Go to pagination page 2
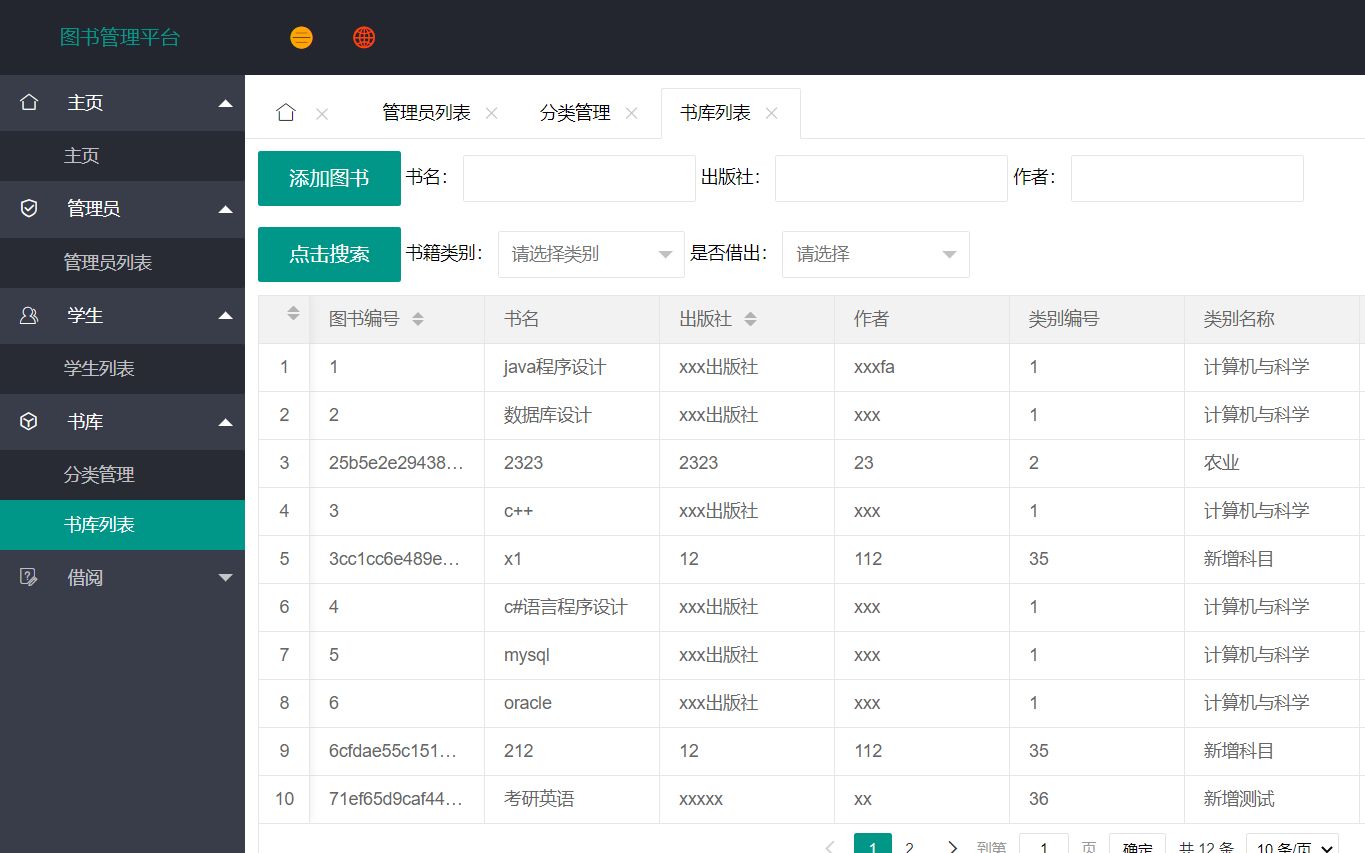 pos(909,845)
